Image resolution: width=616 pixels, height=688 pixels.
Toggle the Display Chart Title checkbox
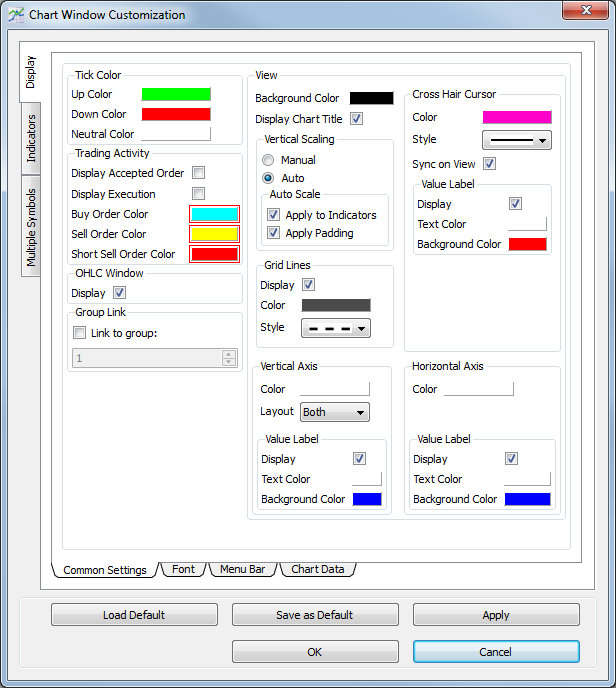tap(357, 119)
